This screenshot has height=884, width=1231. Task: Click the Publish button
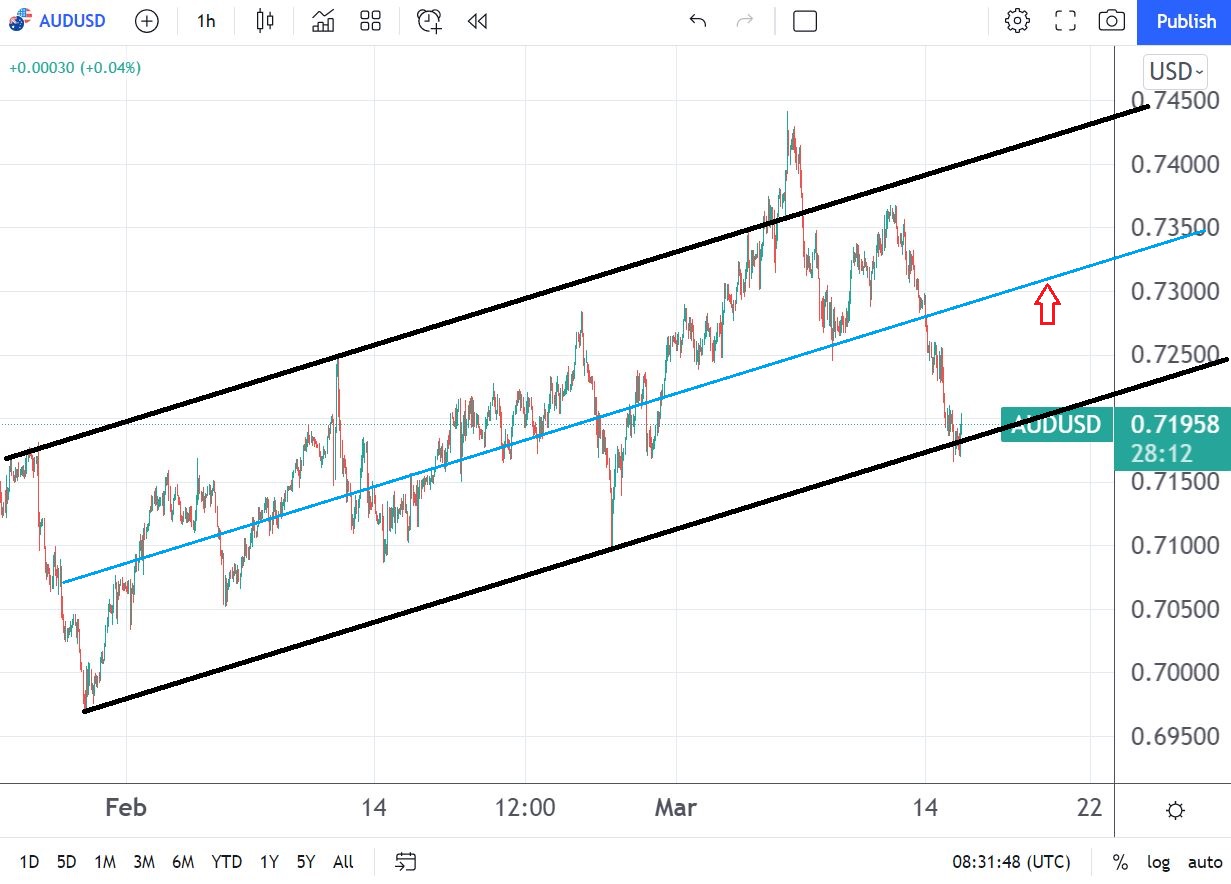click(1185, 22)
